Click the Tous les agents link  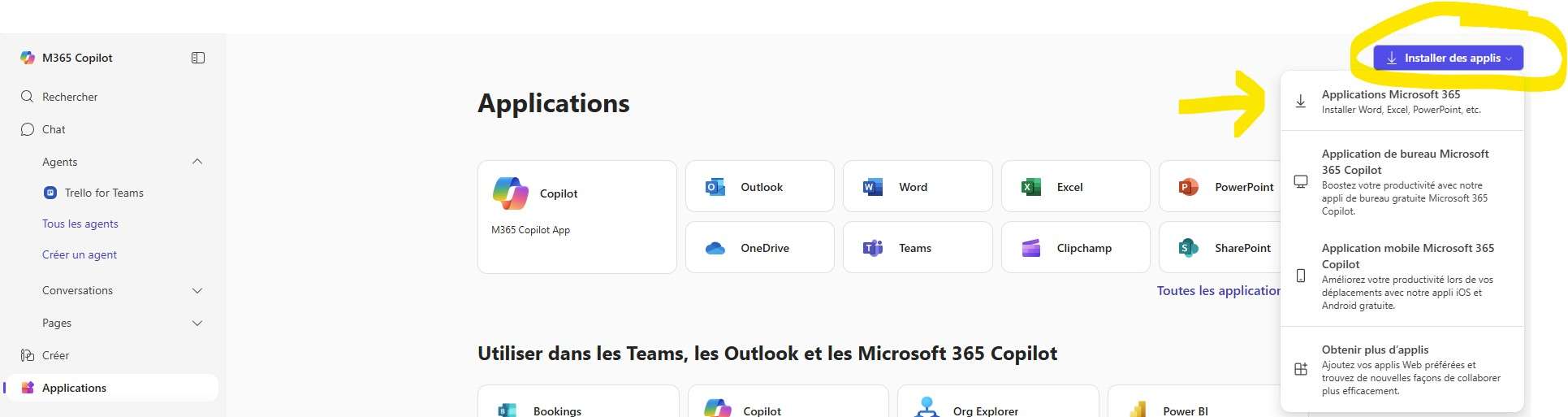(80, 224)
